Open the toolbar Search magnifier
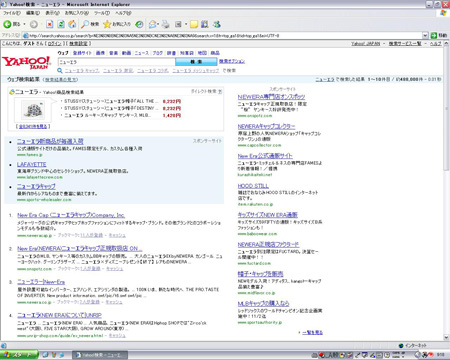This screenshot has width=450, height=360. (x=85, y=24)
